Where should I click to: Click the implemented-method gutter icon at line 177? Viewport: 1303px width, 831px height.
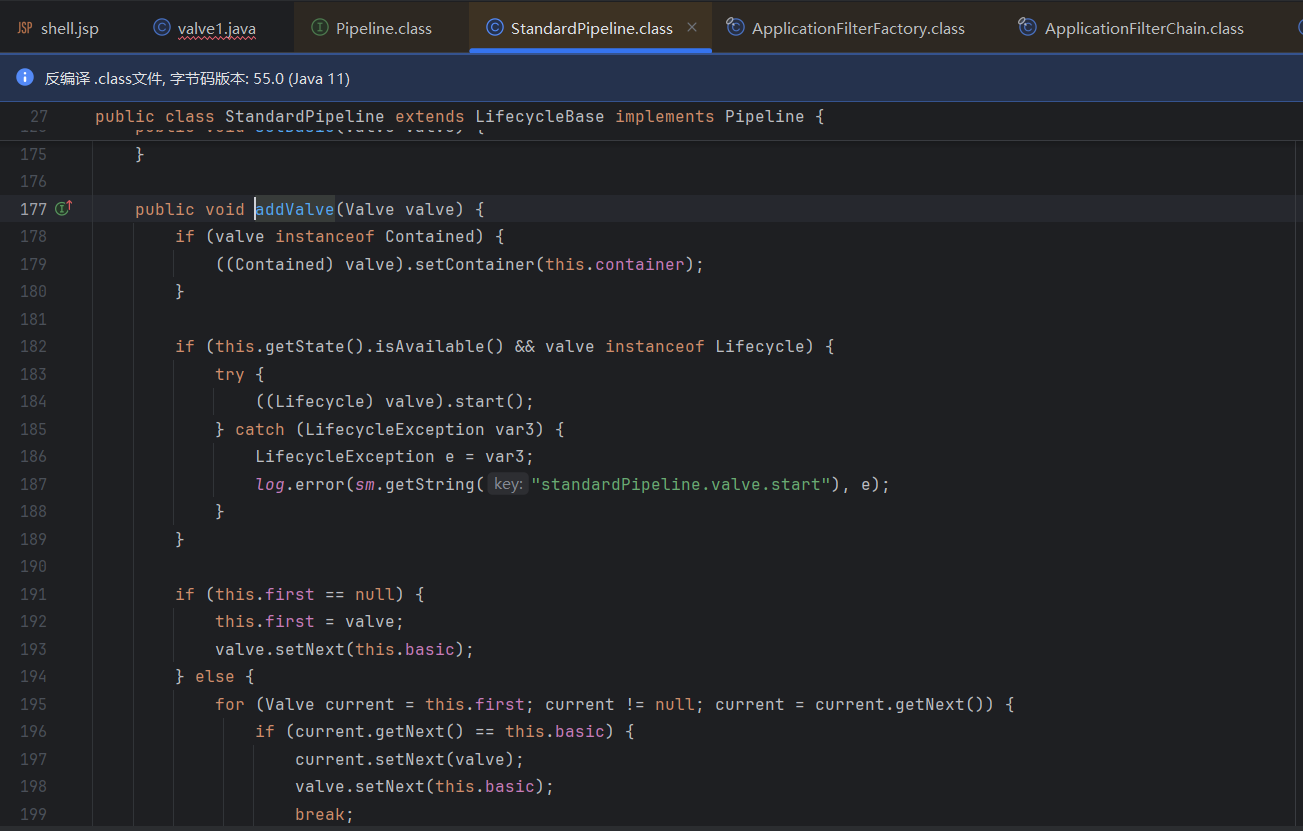coord(64,209)
